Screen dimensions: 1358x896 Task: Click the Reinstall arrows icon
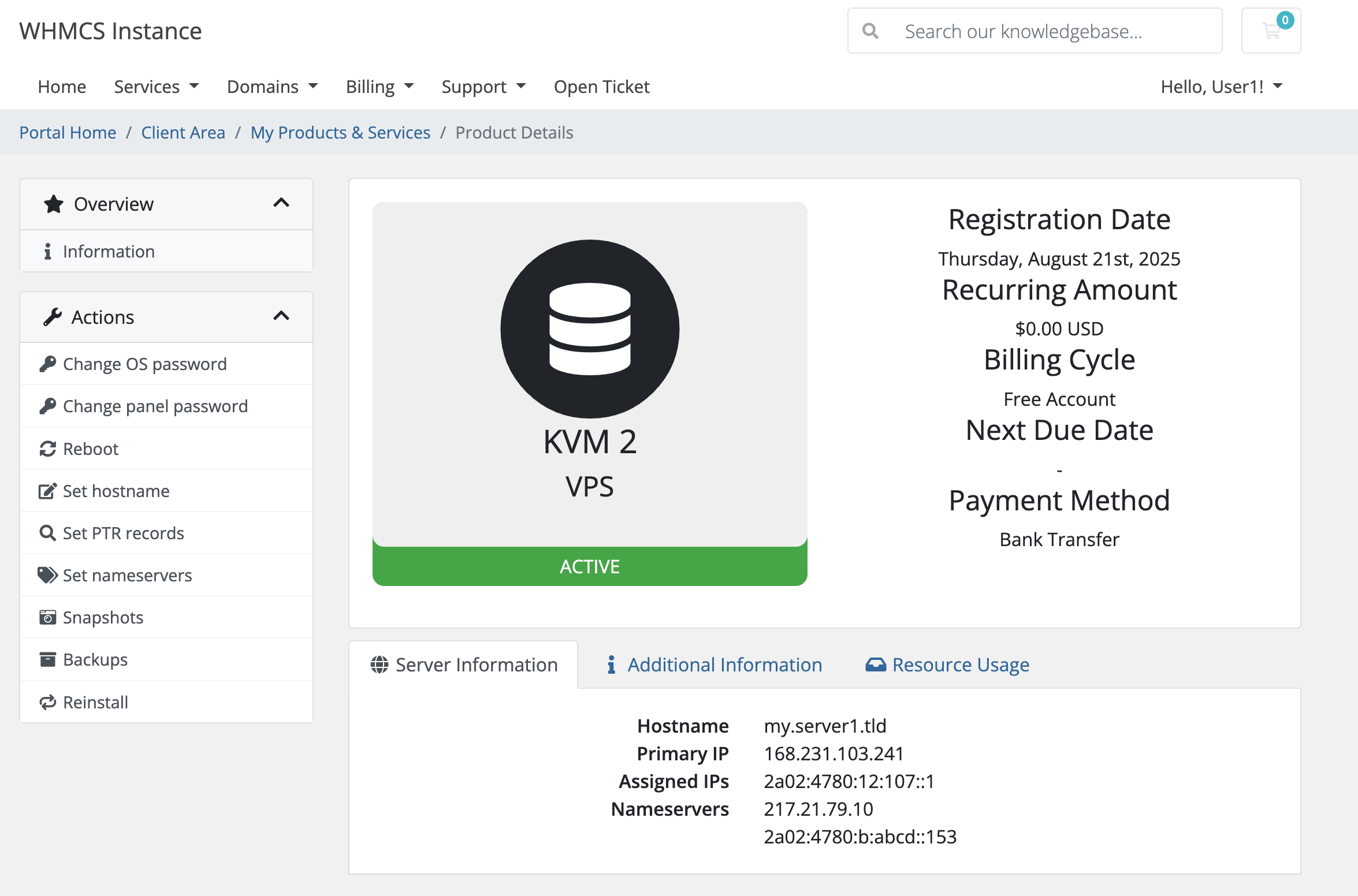click(x=47, y=702)
